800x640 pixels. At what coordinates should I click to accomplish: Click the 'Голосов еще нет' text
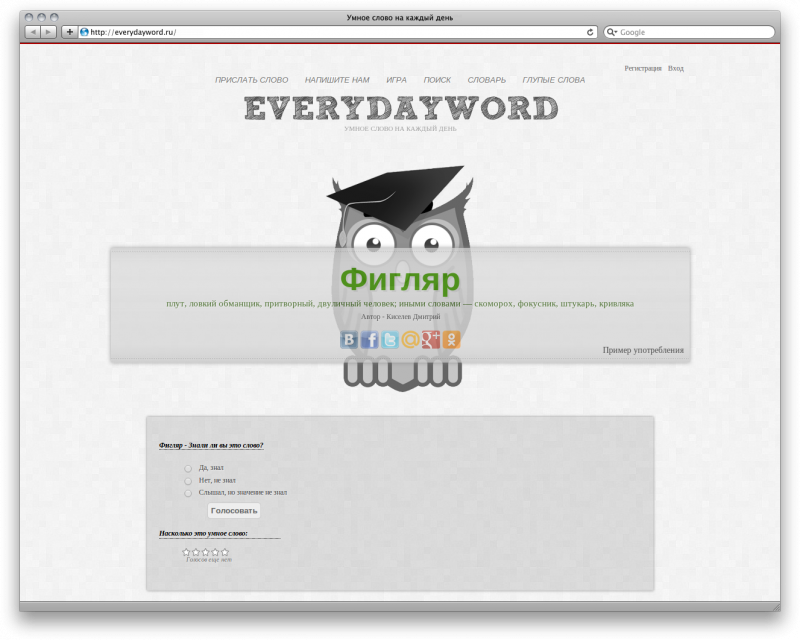coord(209,560)
